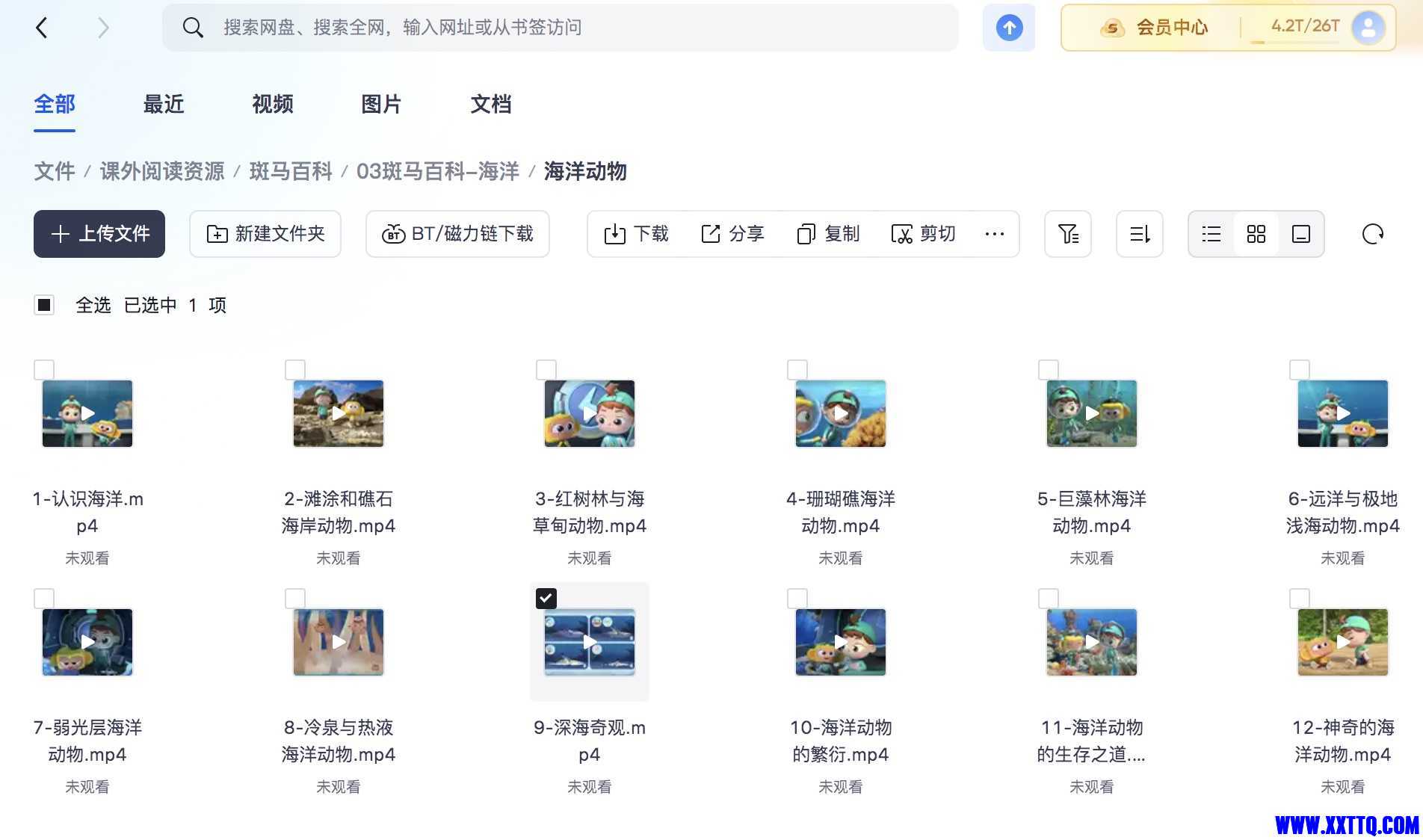Click the filter icon in toolbar
1423x840 pixels.
[1068, 234]
